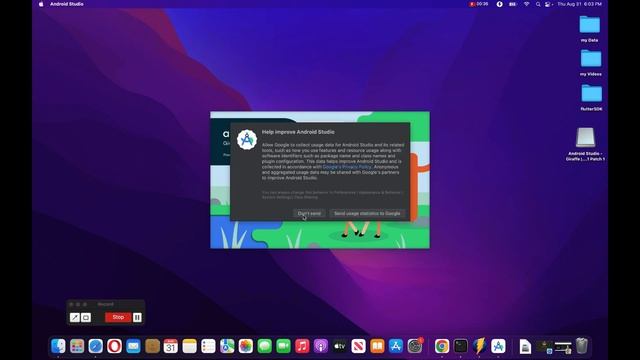Click the battery status icon
The width and height of the screenshot is (640, 360).
(x=512, y=4)
